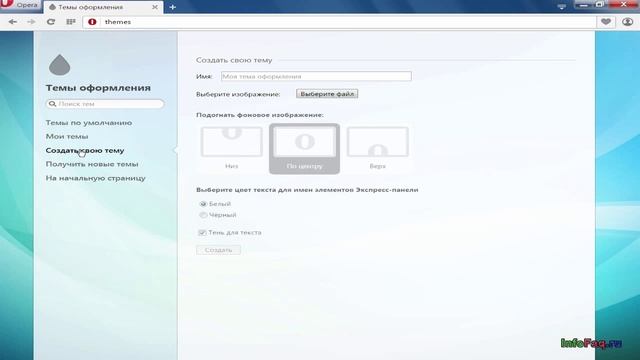640x360 pixels.
Task: Toggle the Тень для текста checkbox
Action: (202, 232)
